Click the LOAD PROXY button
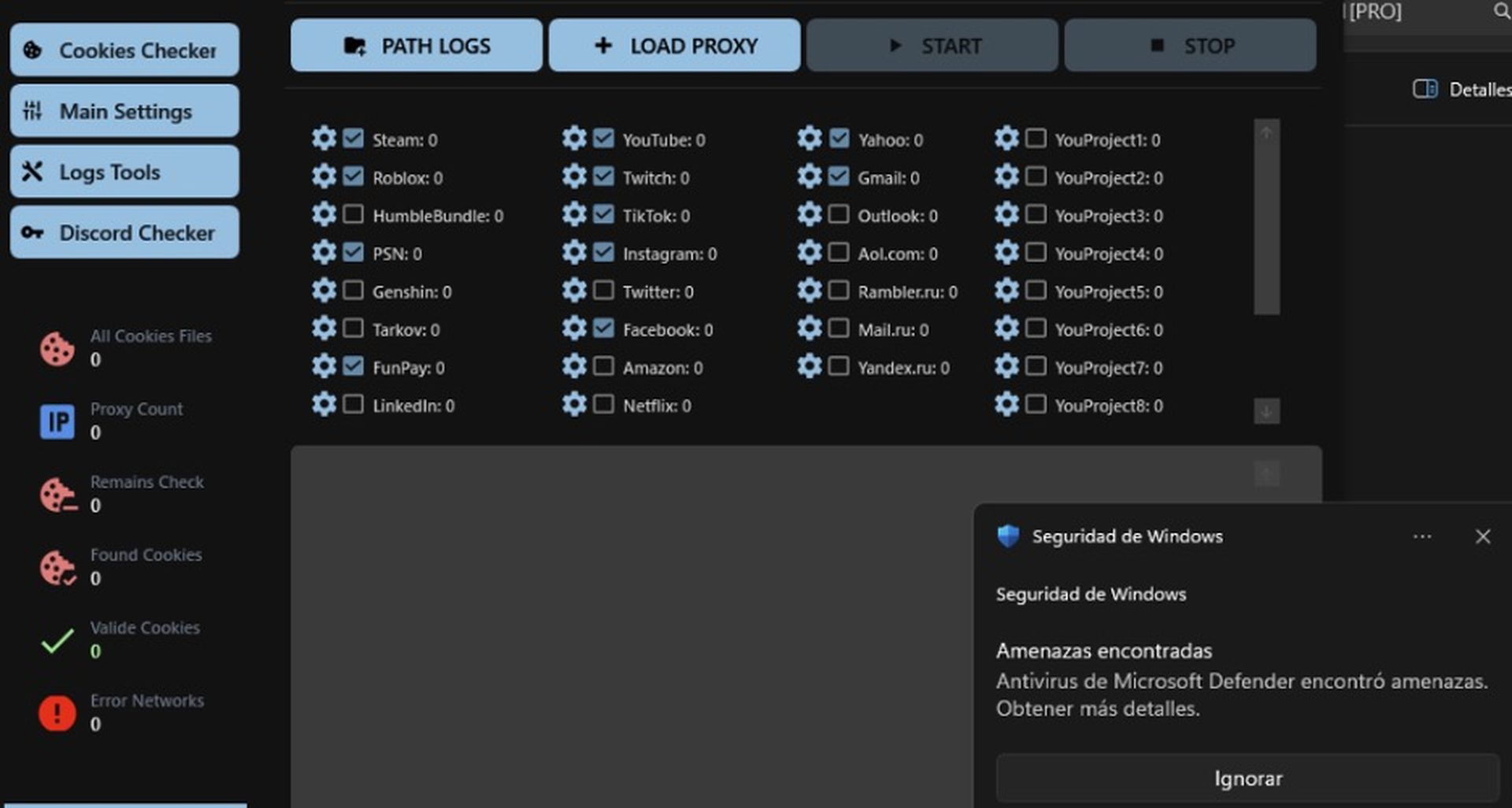This screenshot has height=808, width=1512. [x=675, y=46]
